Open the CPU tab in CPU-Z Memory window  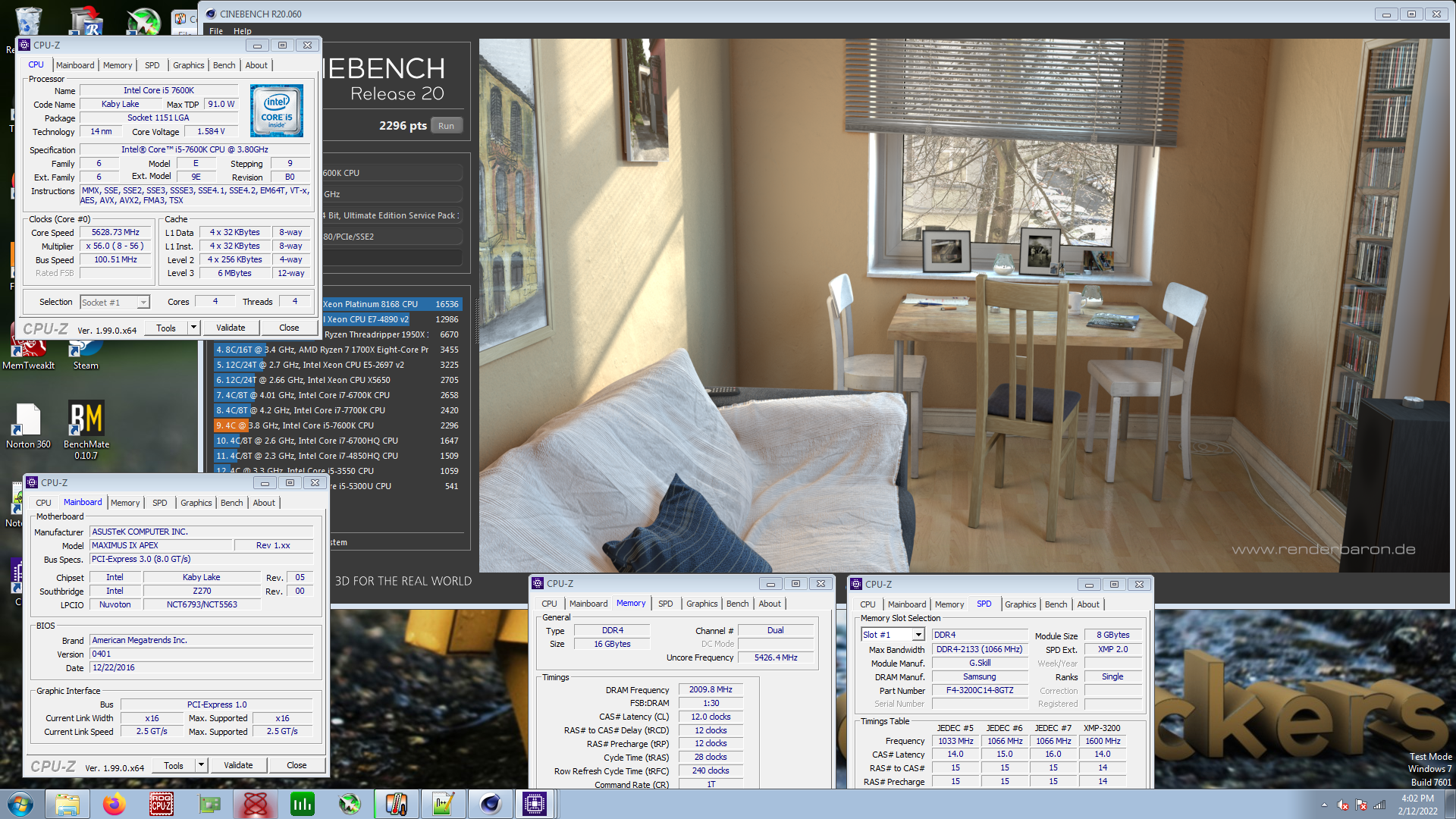pyautogui.click(x=549, y=604)
